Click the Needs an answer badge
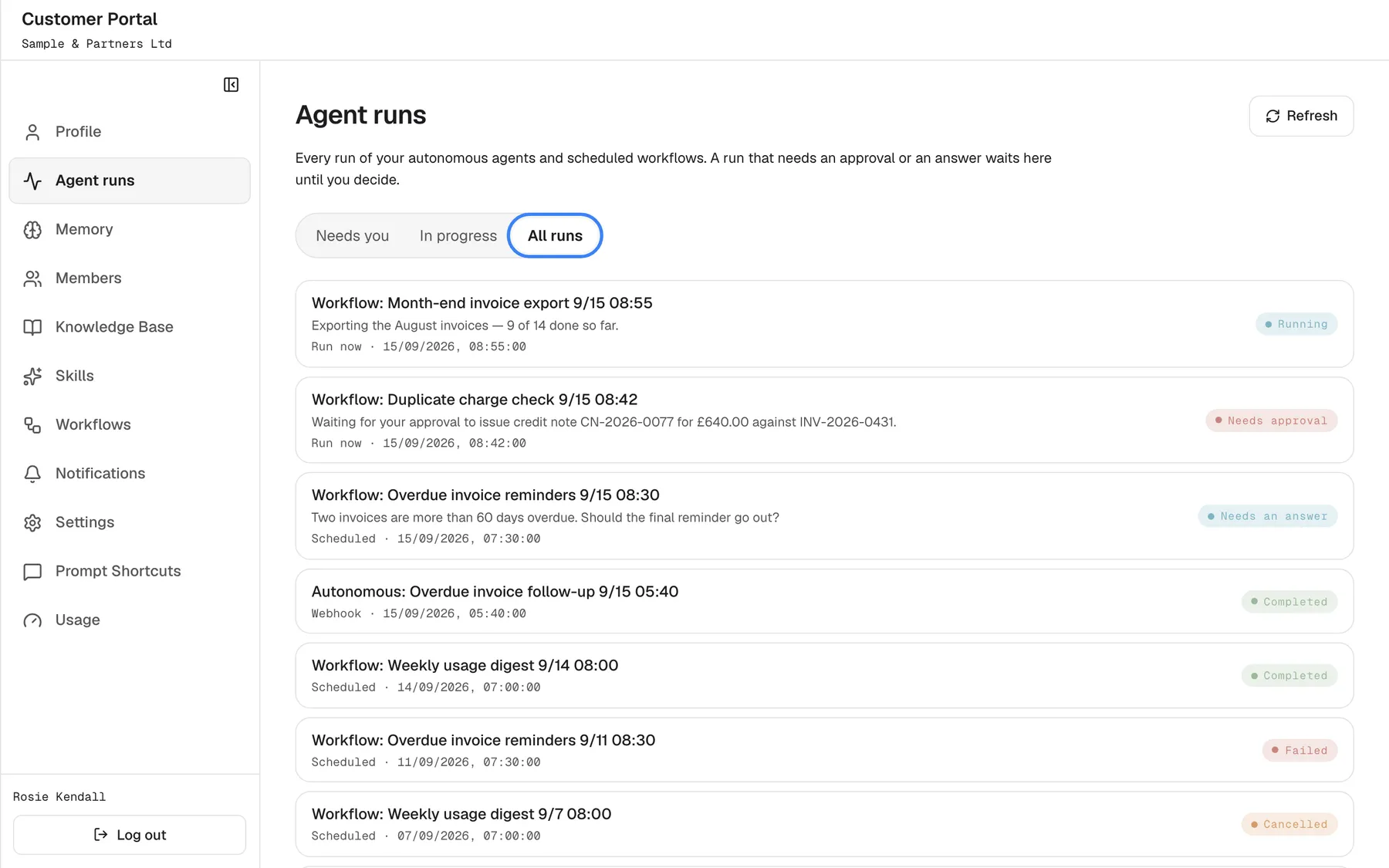The height and width of the screenshot is (868, 1389). click(1268, 516)
